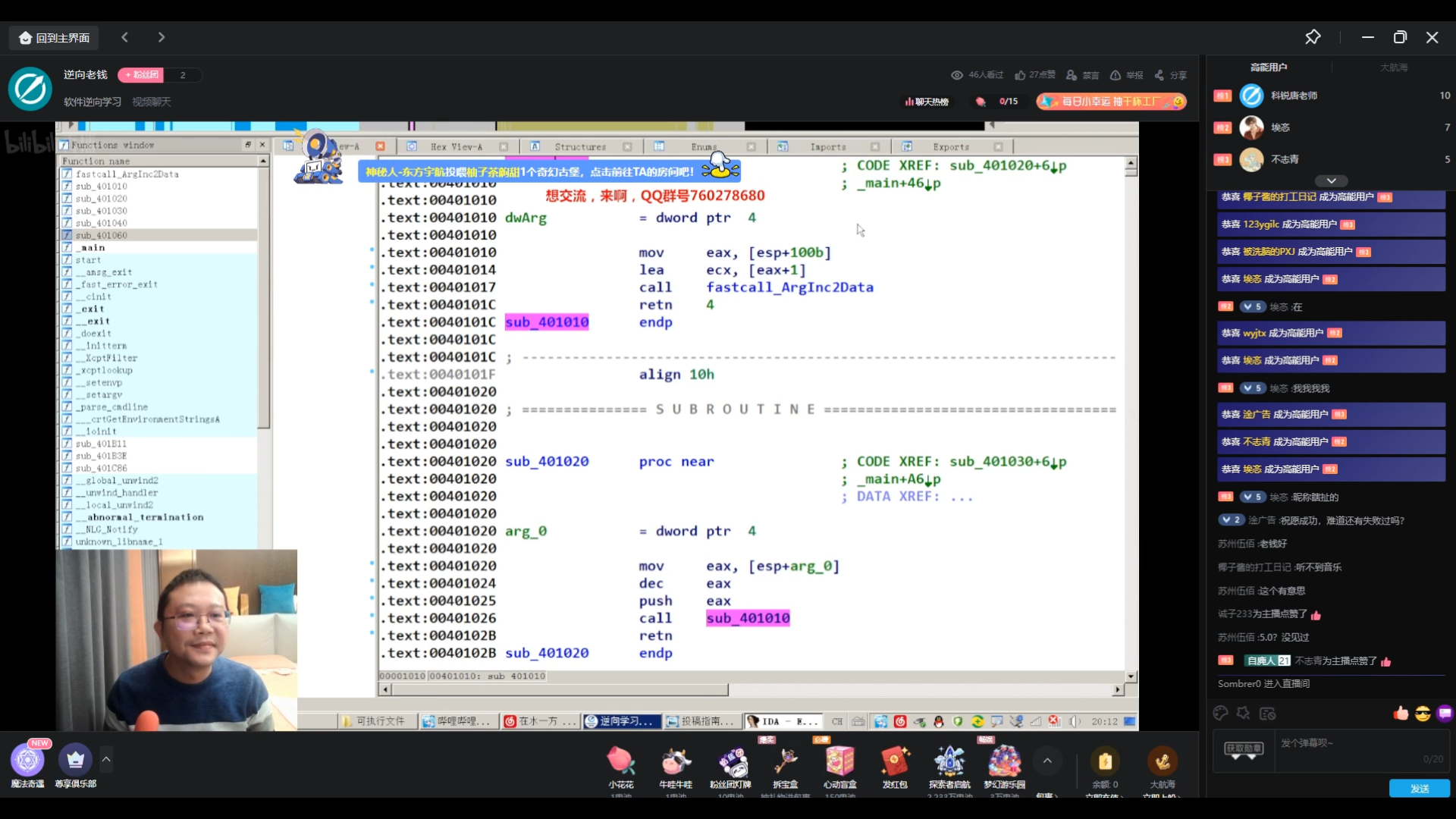Open the 拆宝盒 key gift
Image resolution: width=1456 pixels, height=819 pixels.
[786, 767]
